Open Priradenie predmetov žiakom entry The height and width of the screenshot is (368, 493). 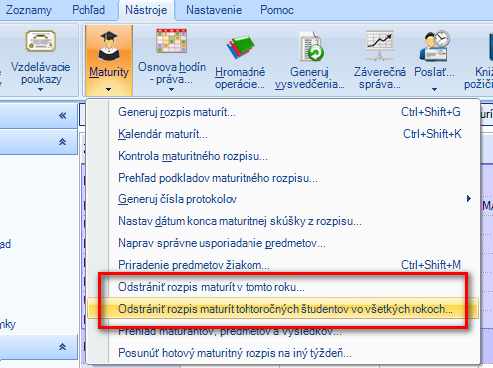point(283,265)
